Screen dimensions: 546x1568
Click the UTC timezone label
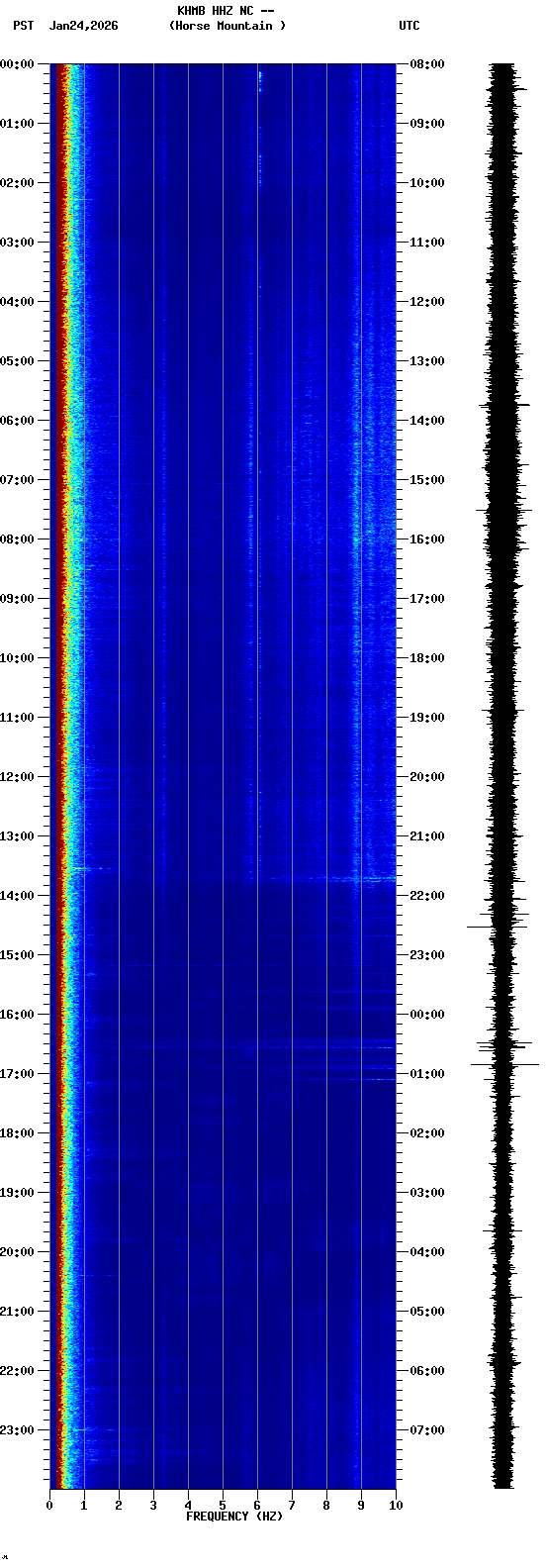pyautogui.click(x=409, y=26)
